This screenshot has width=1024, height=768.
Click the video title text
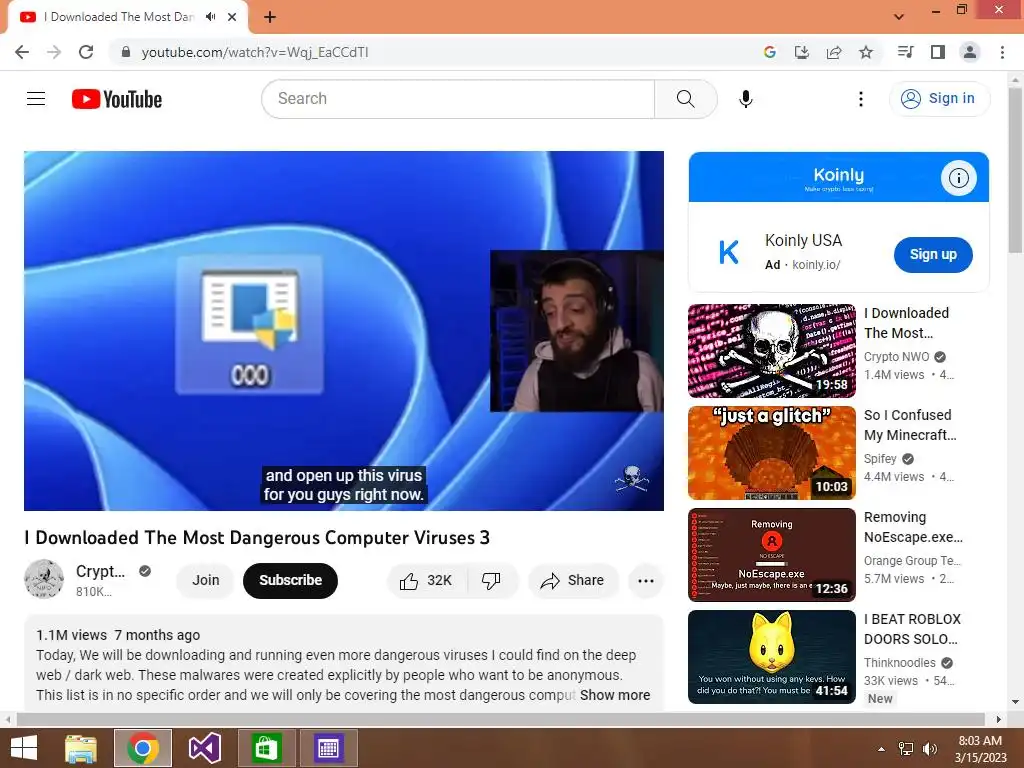[x=257, y=537]
